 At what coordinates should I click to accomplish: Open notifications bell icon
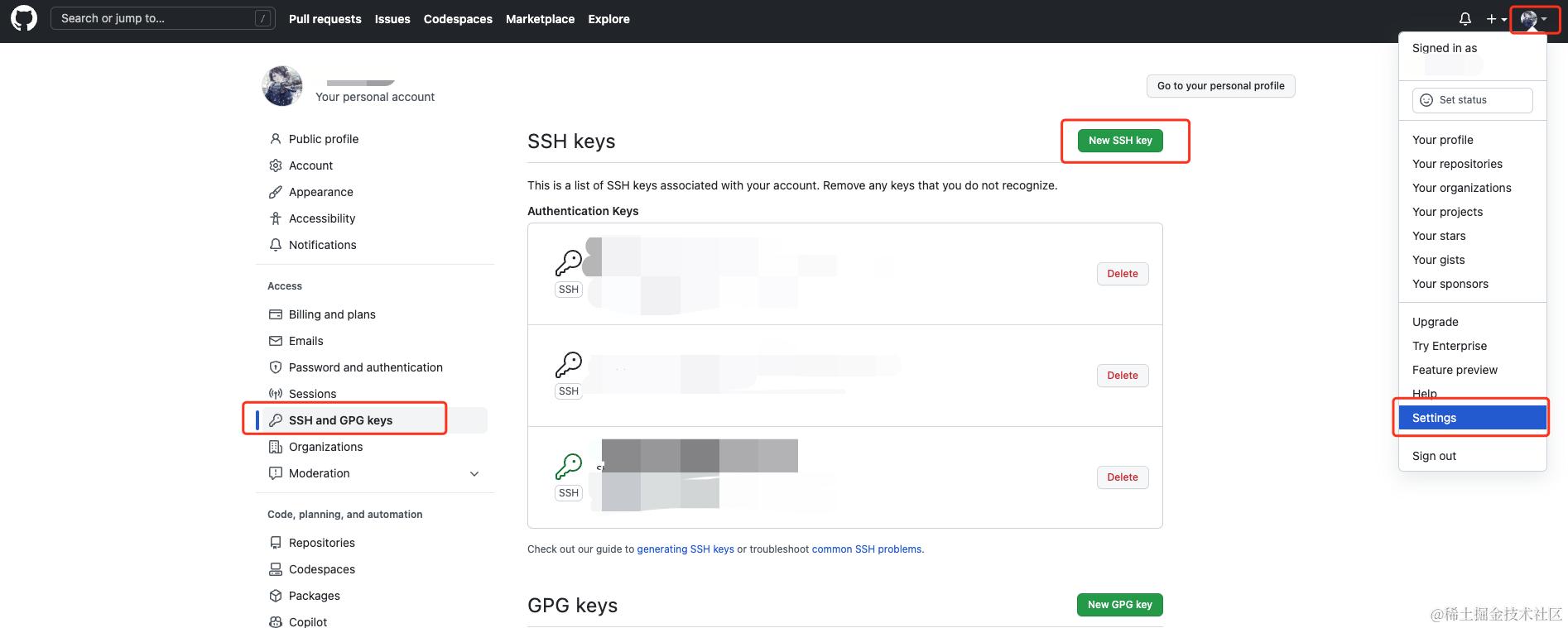[x=1465, y=19]
